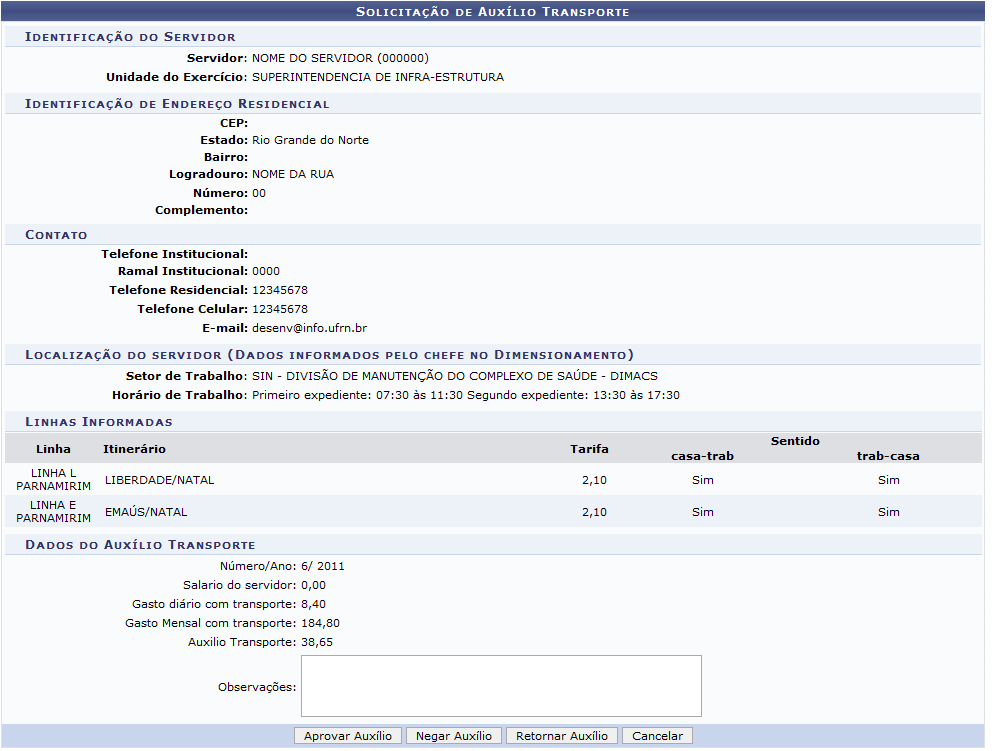
Task: Click the Aprovar Auxílio button
Action: (x=348, y=736)
